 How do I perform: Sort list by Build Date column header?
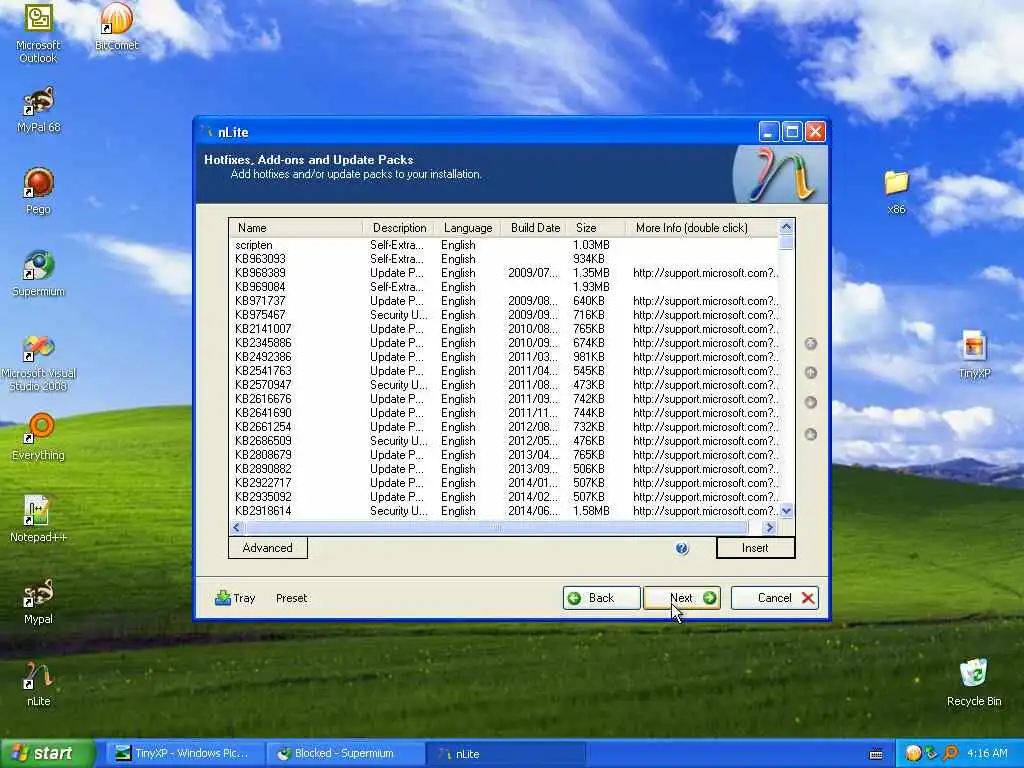click(534, 228)
